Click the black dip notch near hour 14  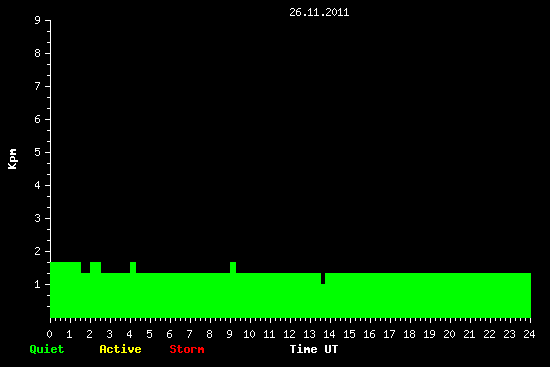(x=323, y=278)
